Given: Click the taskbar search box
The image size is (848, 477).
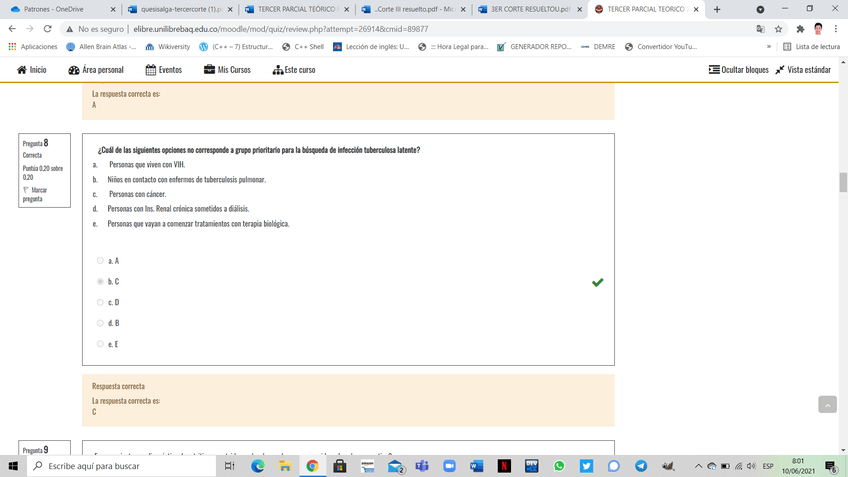Looking at the screenshot, I should point(121,466).
